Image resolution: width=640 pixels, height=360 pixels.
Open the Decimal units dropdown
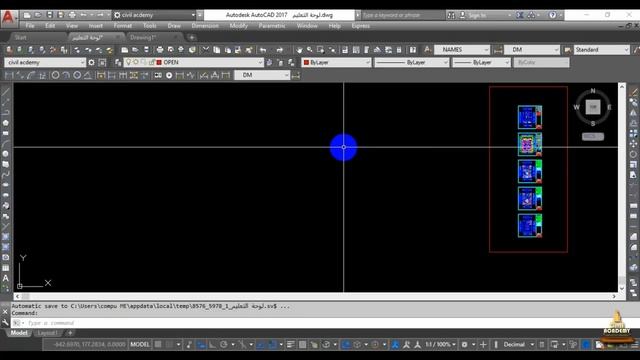pos(532,344)
